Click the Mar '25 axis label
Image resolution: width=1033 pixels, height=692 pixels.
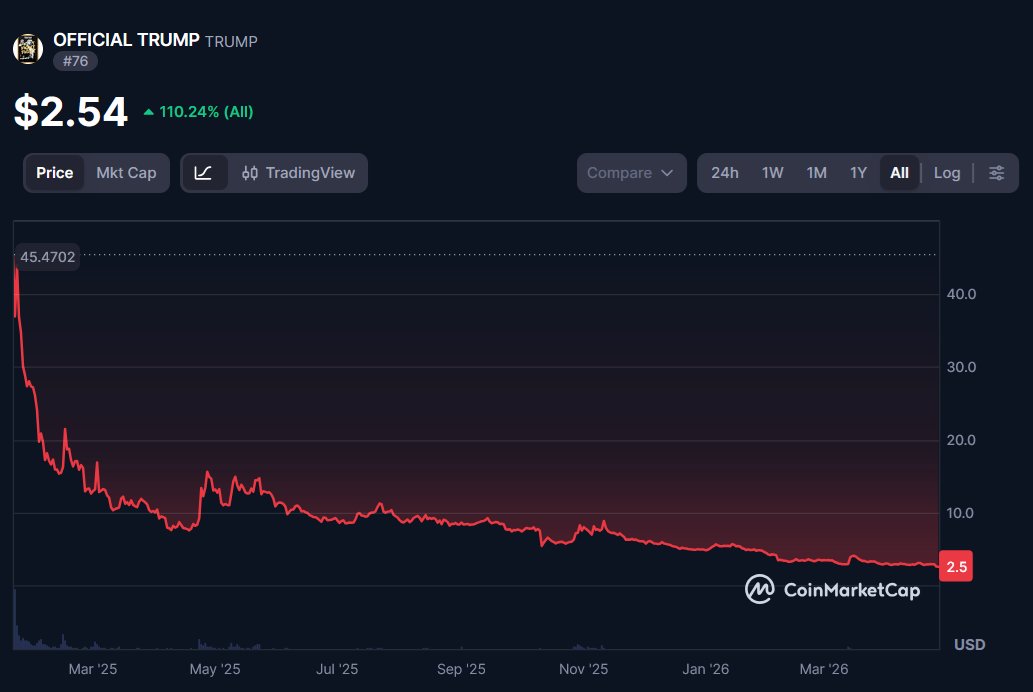click(93, 669)
